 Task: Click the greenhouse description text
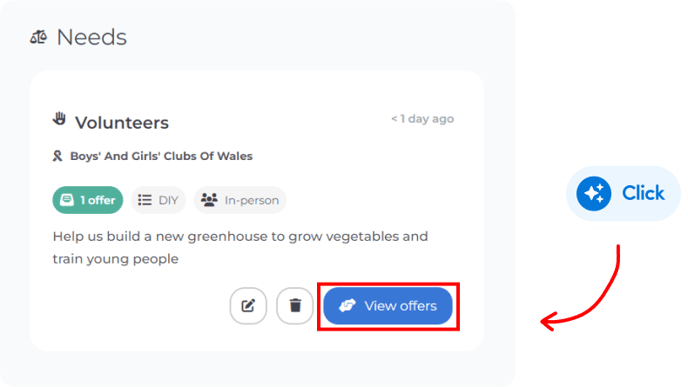point(240,247)
